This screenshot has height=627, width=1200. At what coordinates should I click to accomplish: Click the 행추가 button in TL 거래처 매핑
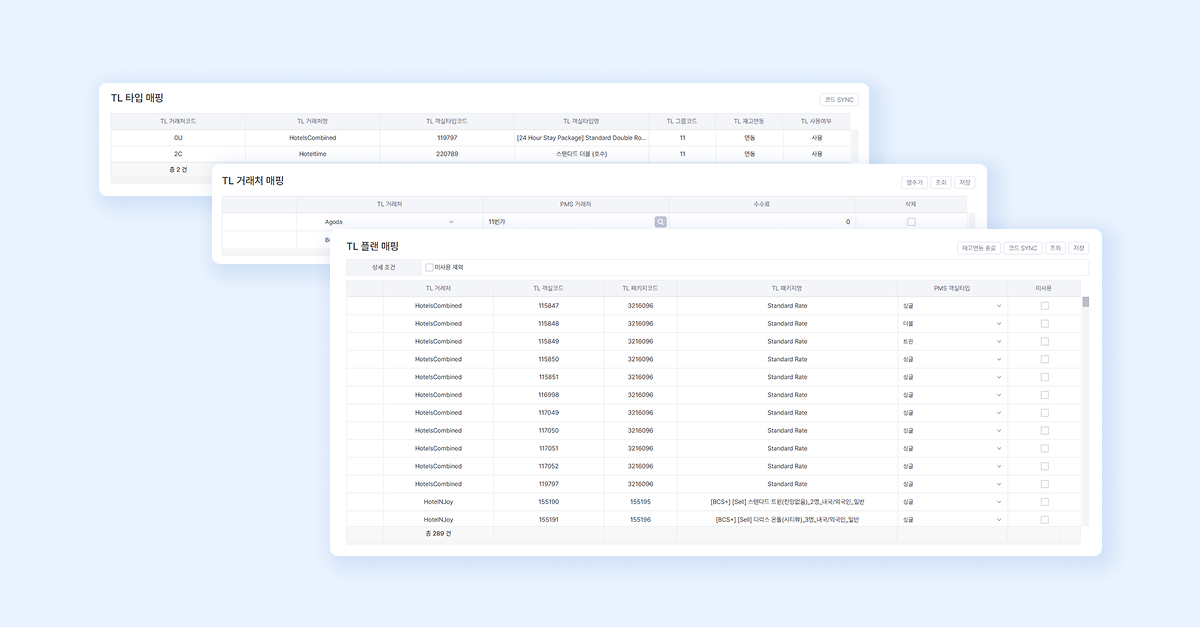[913, 182]
